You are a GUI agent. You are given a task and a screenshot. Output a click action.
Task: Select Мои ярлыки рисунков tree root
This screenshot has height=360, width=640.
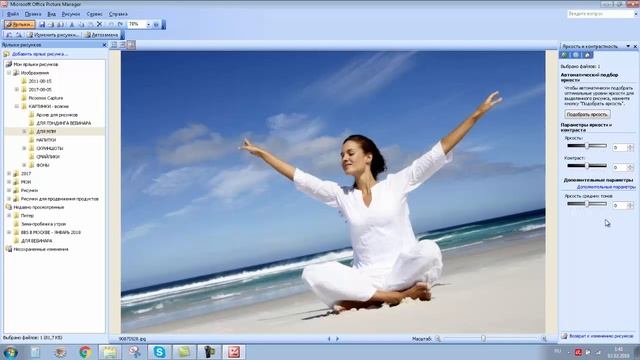(x=36, y=64)
